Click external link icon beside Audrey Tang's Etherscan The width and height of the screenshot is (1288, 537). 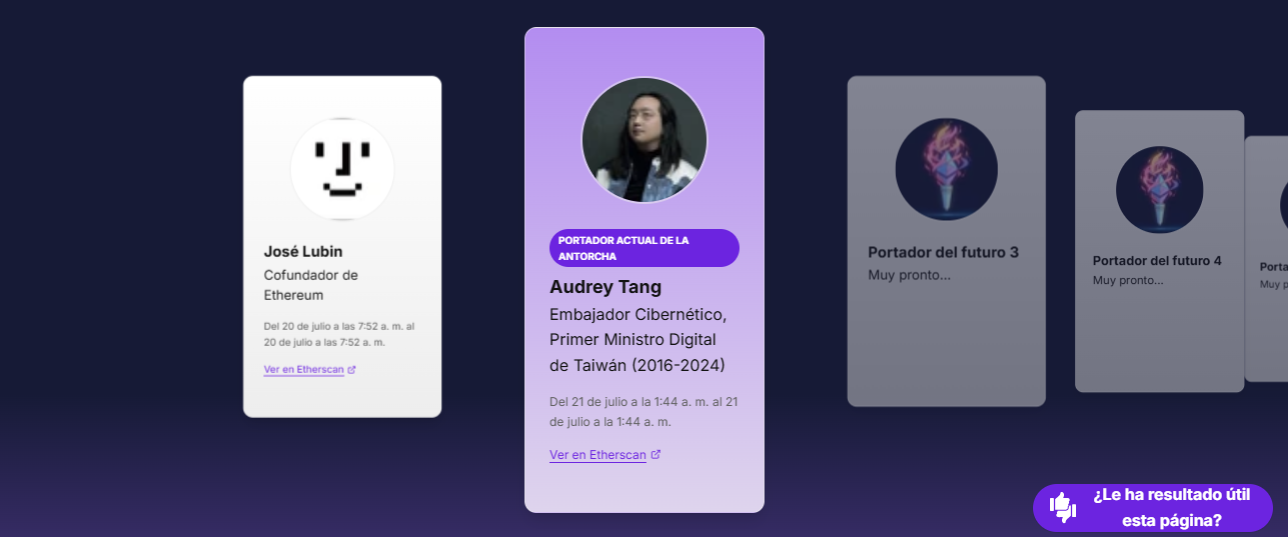click(656, 454)
